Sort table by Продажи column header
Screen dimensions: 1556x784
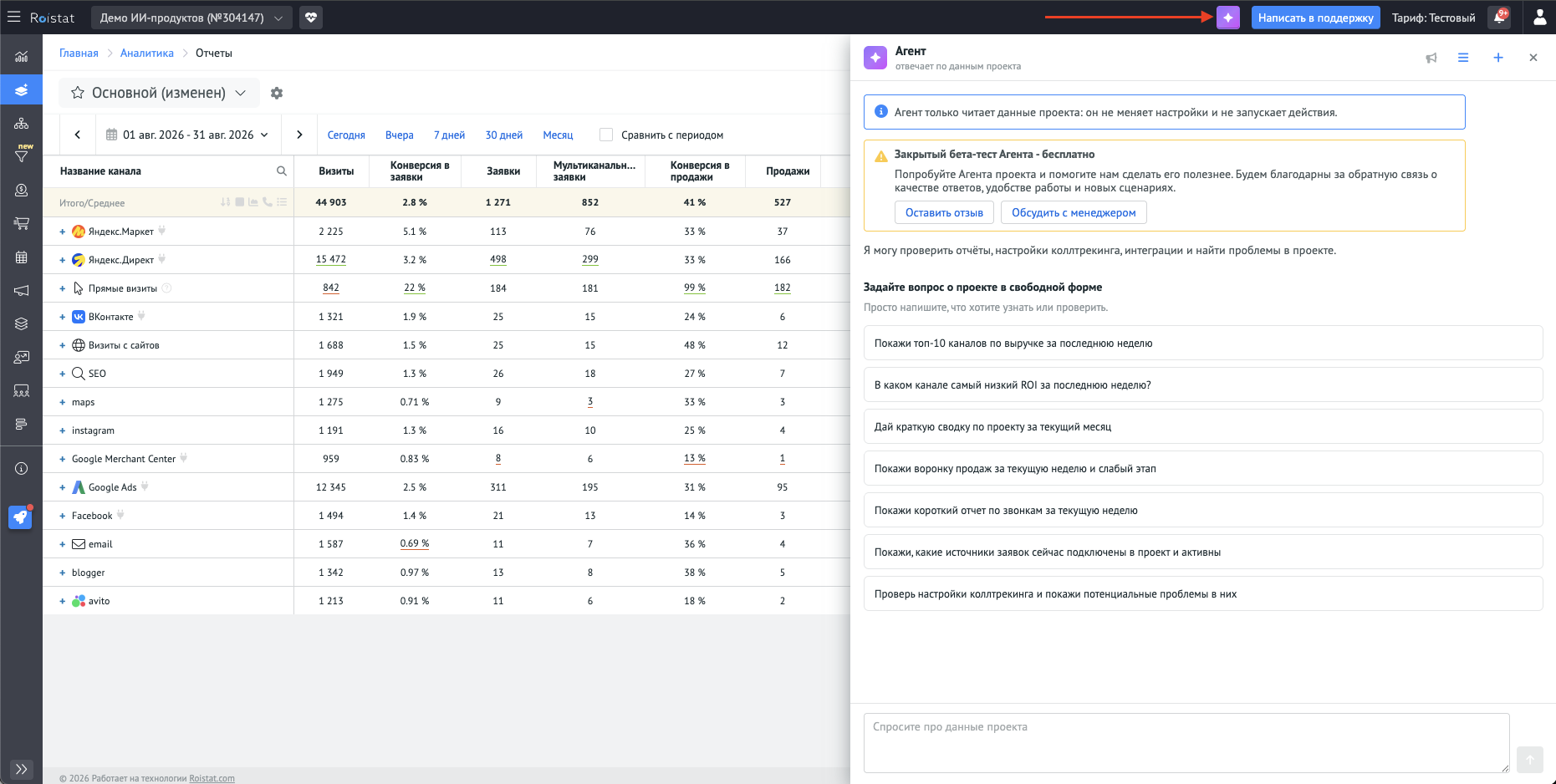tap(788, 171)
